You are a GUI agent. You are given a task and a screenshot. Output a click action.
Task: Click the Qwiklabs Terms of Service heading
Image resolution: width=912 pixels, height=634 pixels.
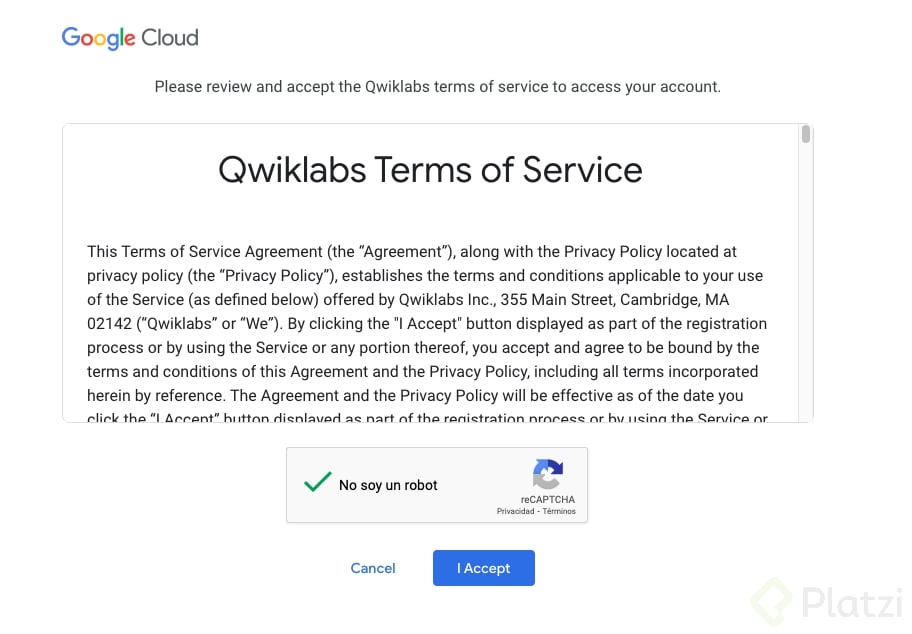click(x=430, y=170)
